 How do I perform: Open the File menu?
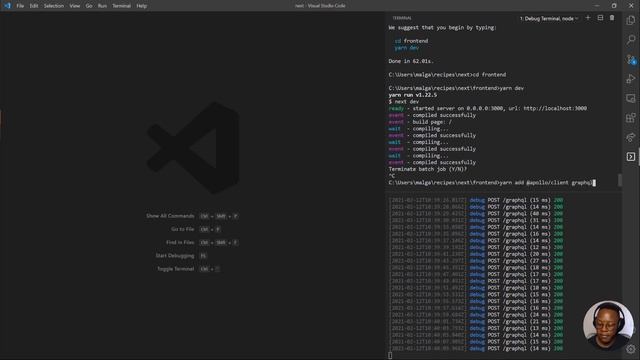coord(20,6)
